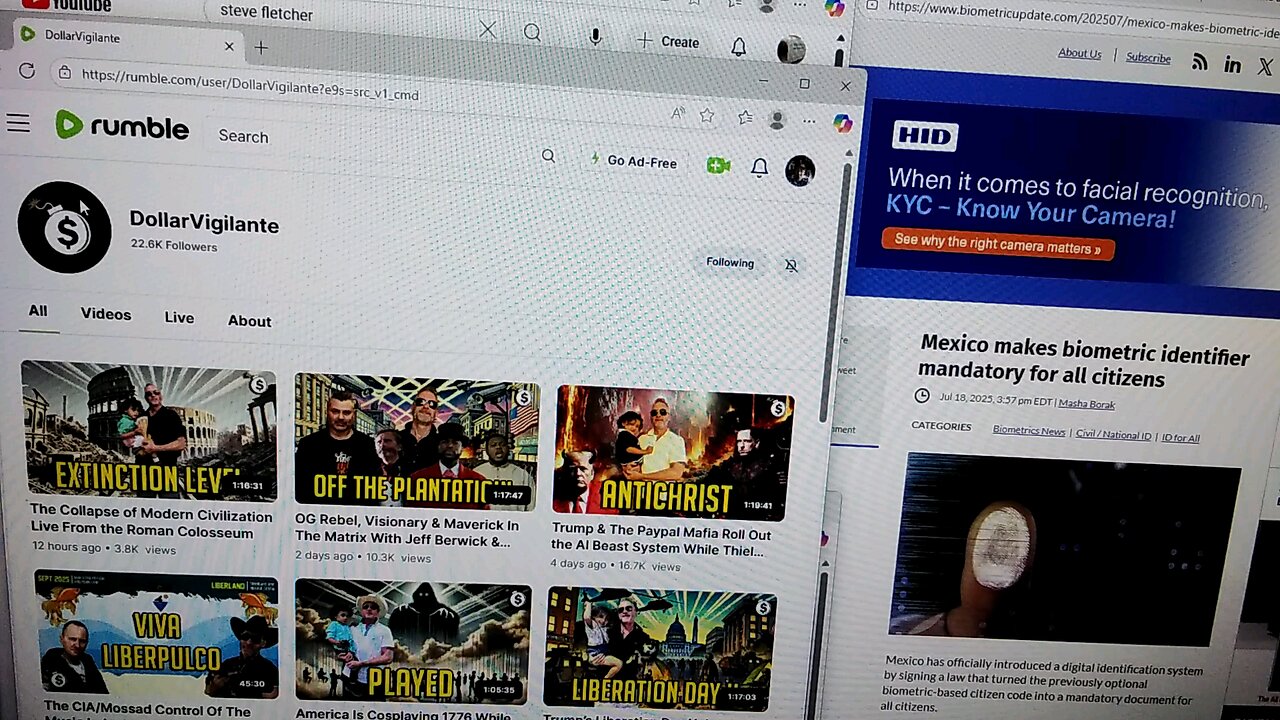This screenshot has width=1280, height=720.
Task: Open Biometric Update RSS feed icon
Action: point(1200,63)
